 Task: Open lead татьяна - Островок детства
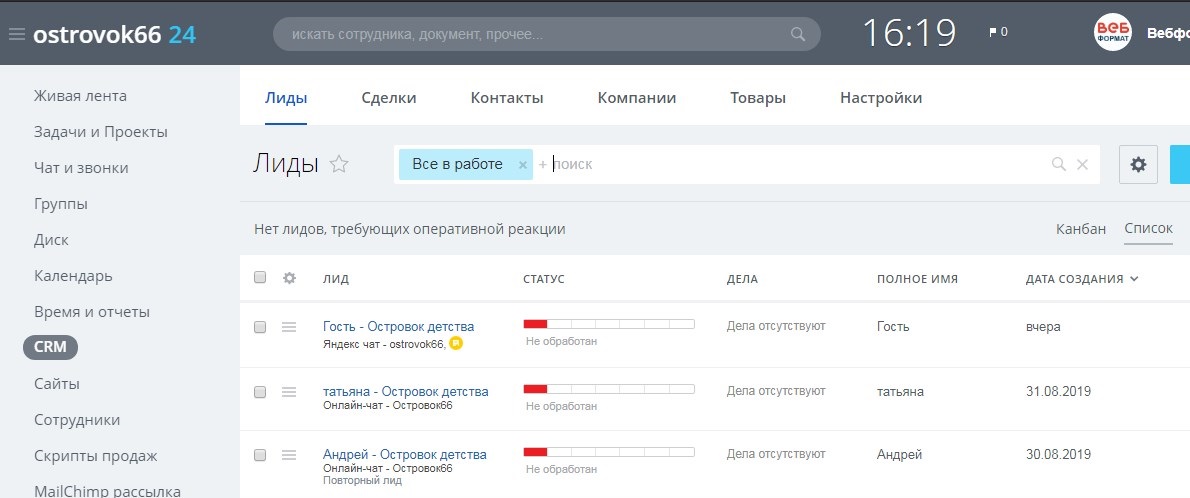point(405,391)
